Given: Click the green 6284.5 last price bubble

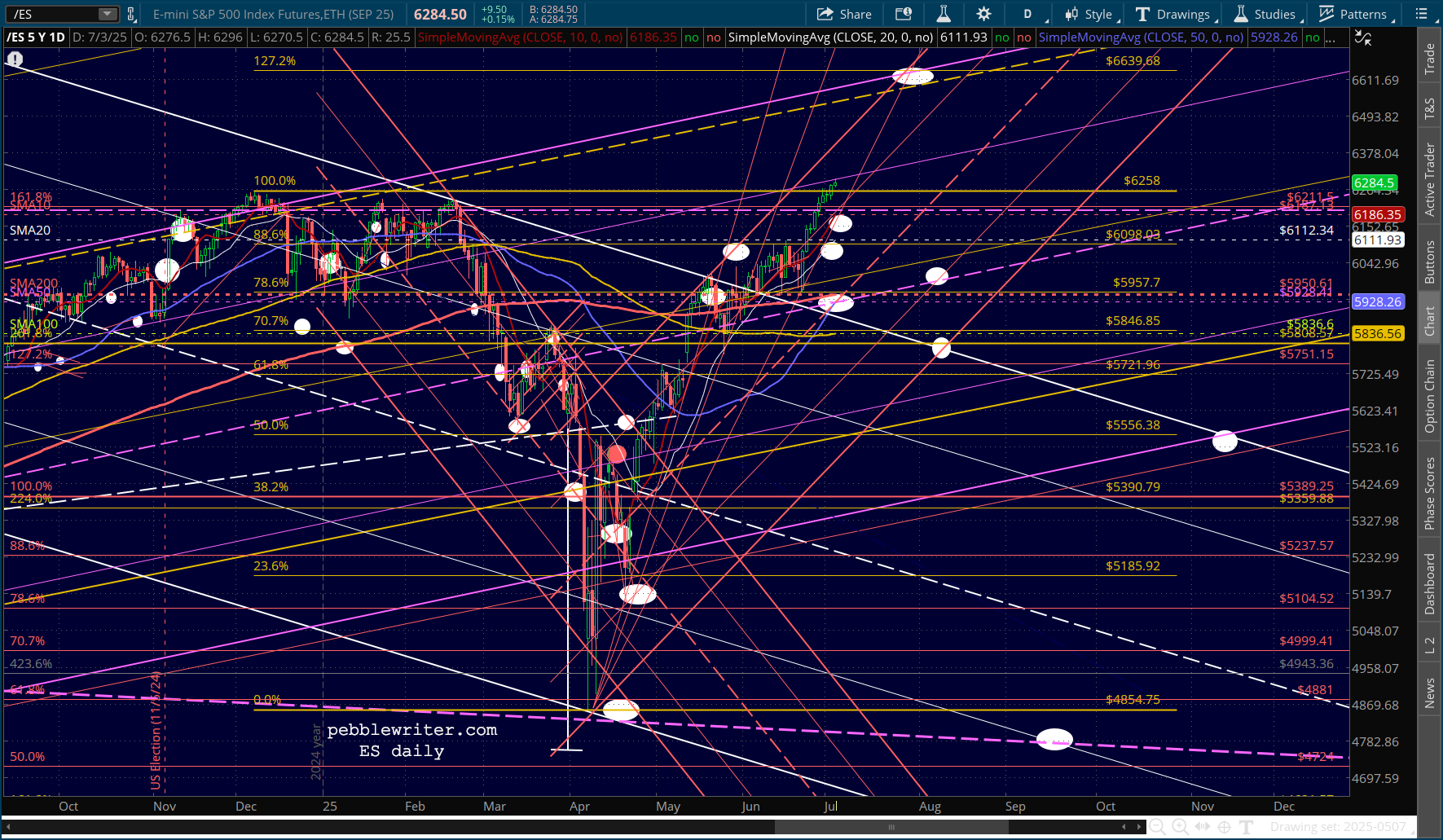Looking at the screenshot, I should [1375, 183].
